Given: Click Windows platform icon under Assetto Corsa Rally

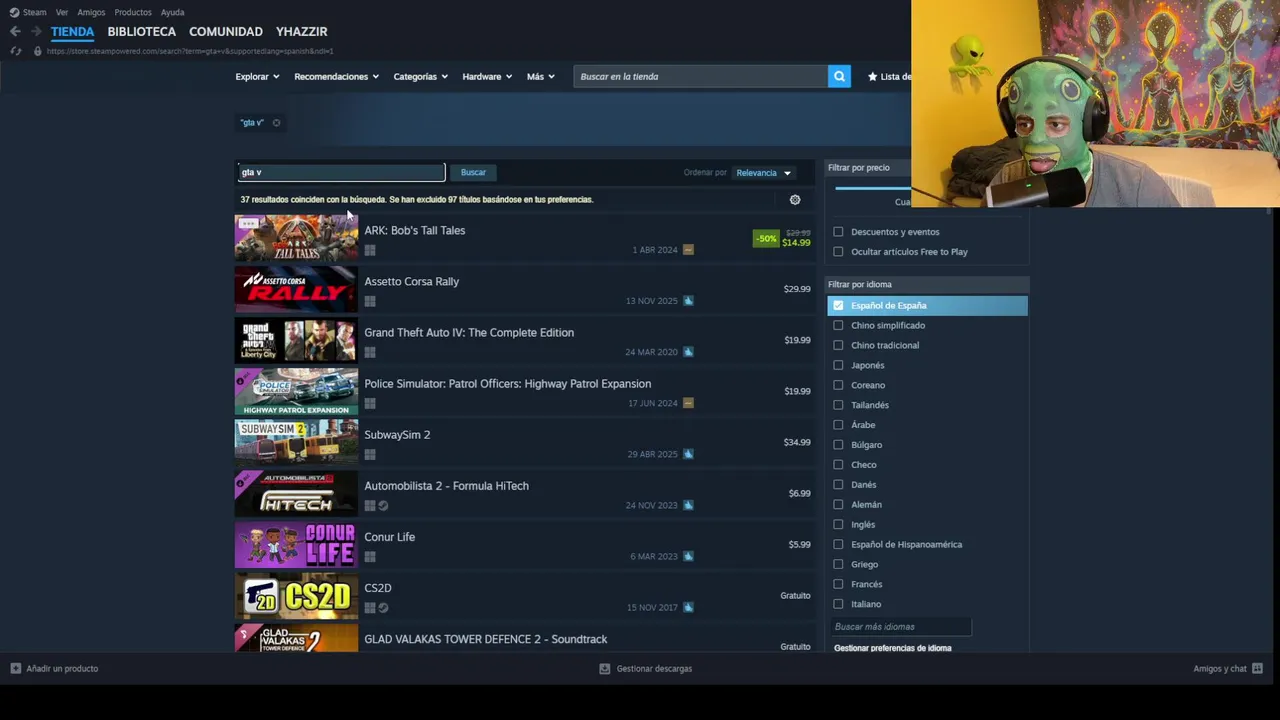Looking at the screenshot, I should pos(370,301).
